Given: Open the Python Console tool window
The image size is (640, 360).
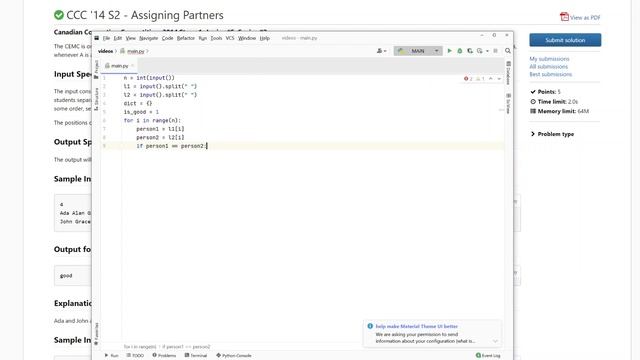Looking at the screenshot, I should pyautogui.click(x=234, y=356).
